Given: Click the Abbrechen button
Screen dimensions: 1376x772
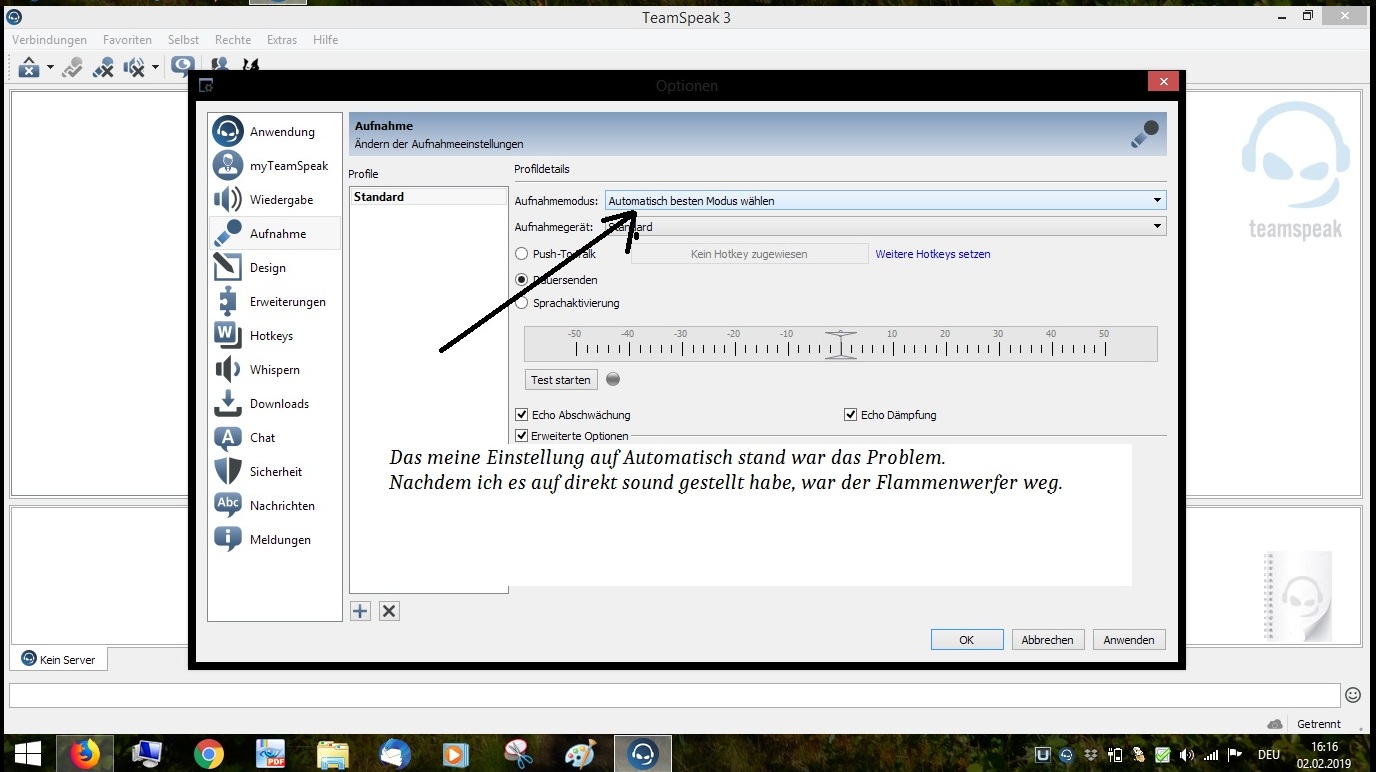Looking at the screenshot, I should coord(1048,640).
